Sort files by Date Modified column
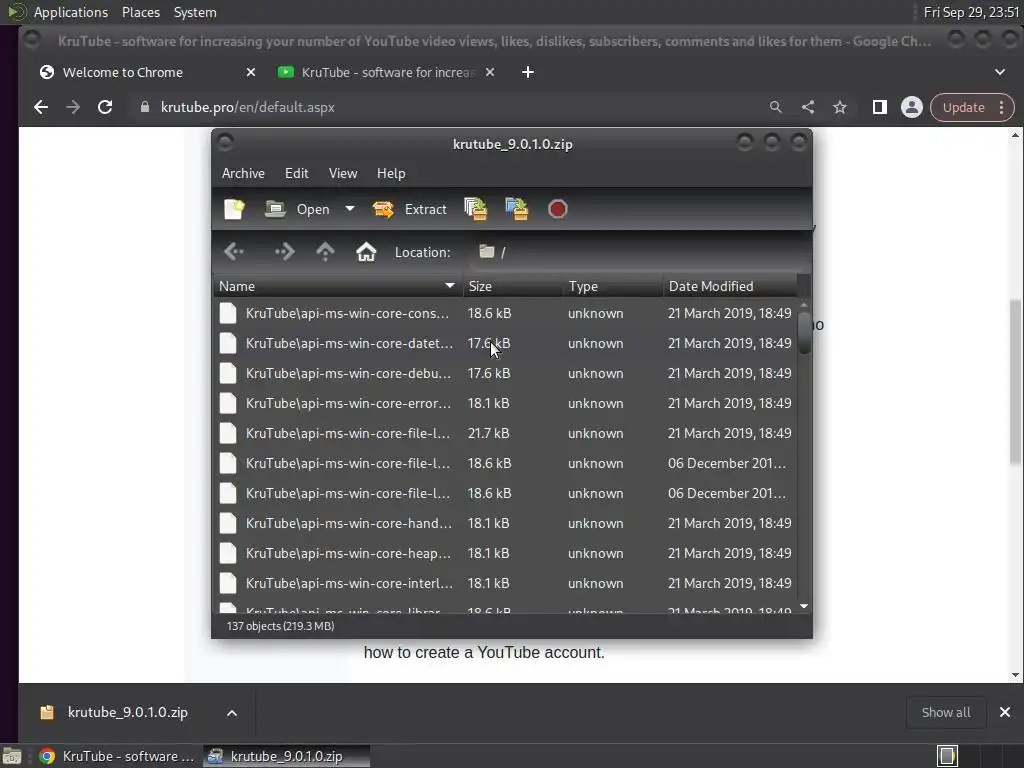1024x768 pixels. (x=730, y=286)
